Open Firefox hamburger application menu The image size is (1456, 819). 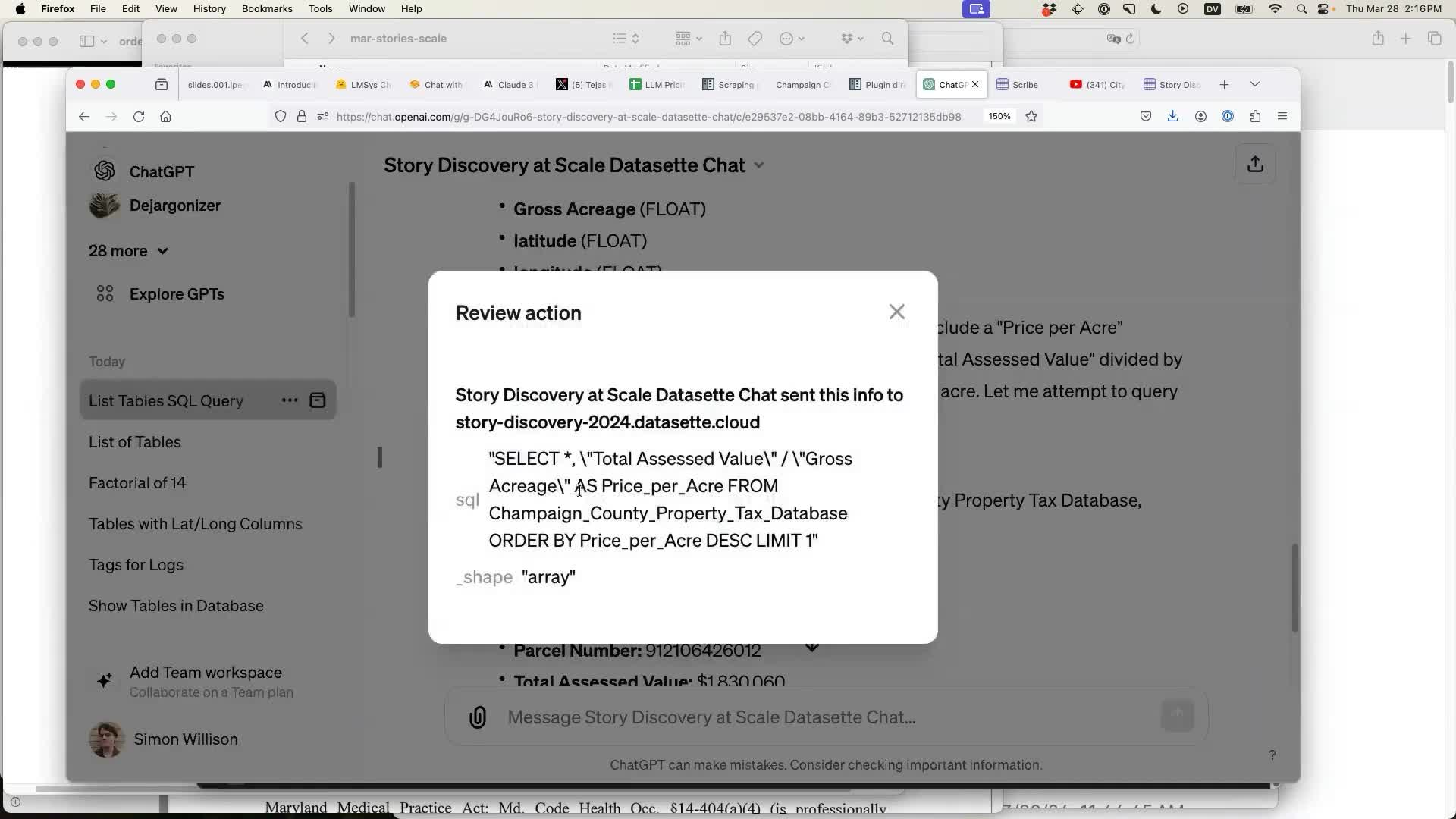[1282, 116]
